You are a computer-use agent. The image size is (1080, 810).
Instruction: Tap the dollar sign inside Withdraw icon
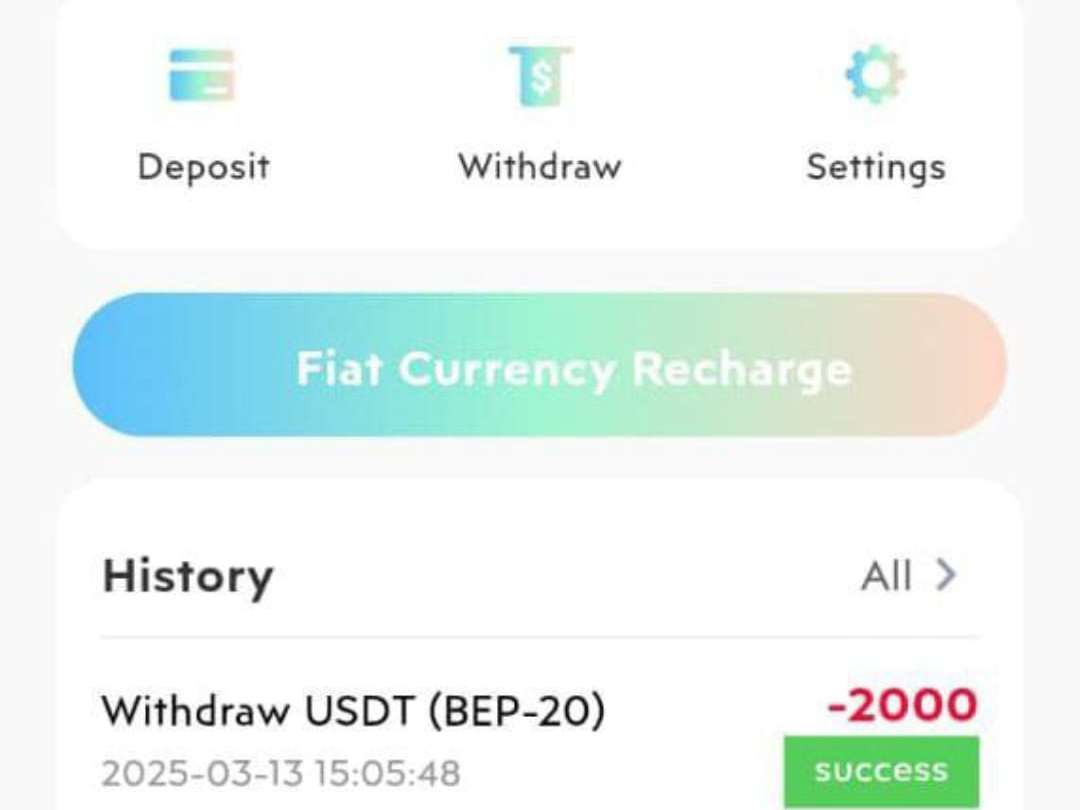(x=542, y=76)
